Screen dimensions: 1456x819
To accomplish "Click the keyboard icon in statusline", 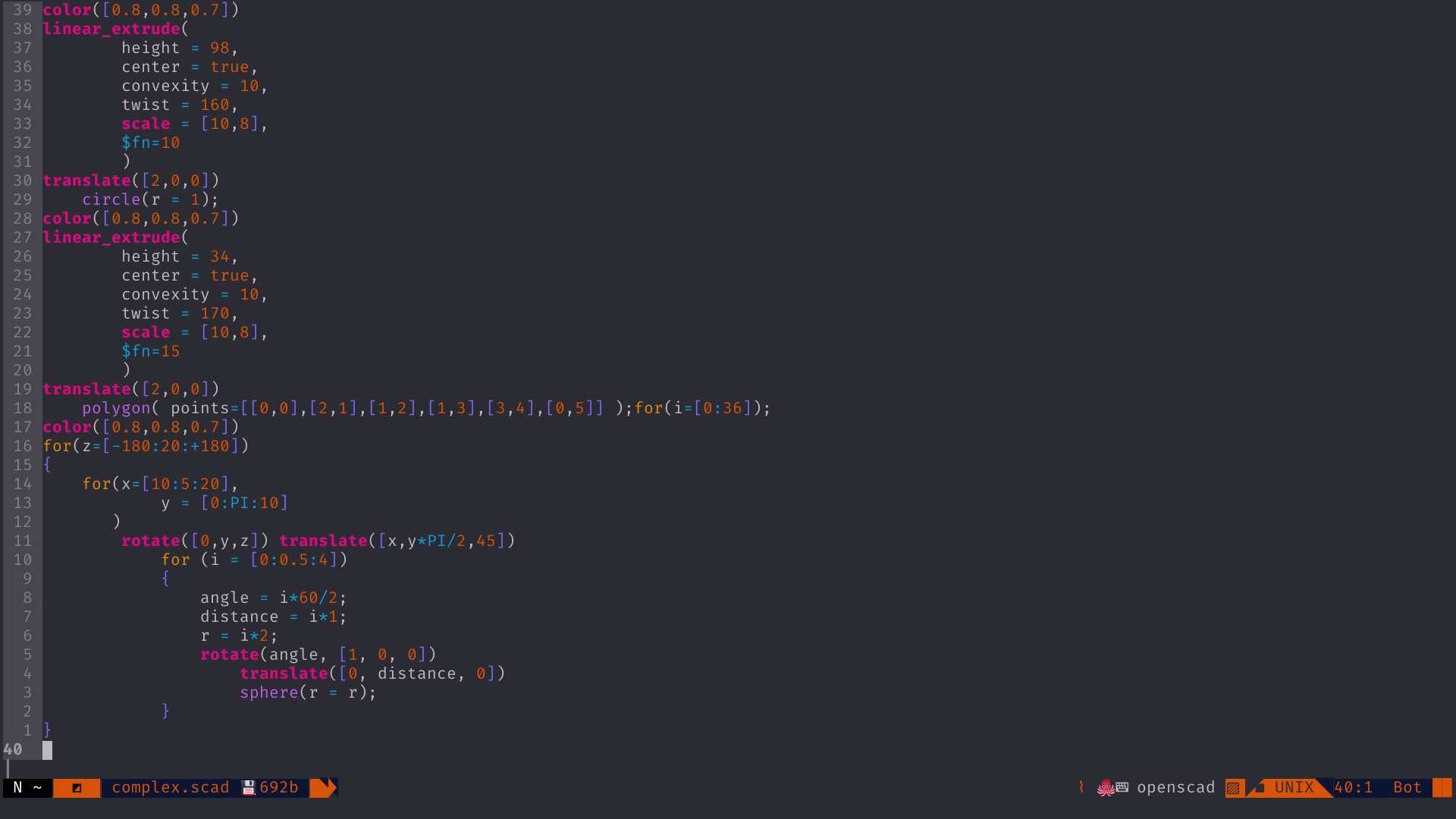I will (1122, 788).
